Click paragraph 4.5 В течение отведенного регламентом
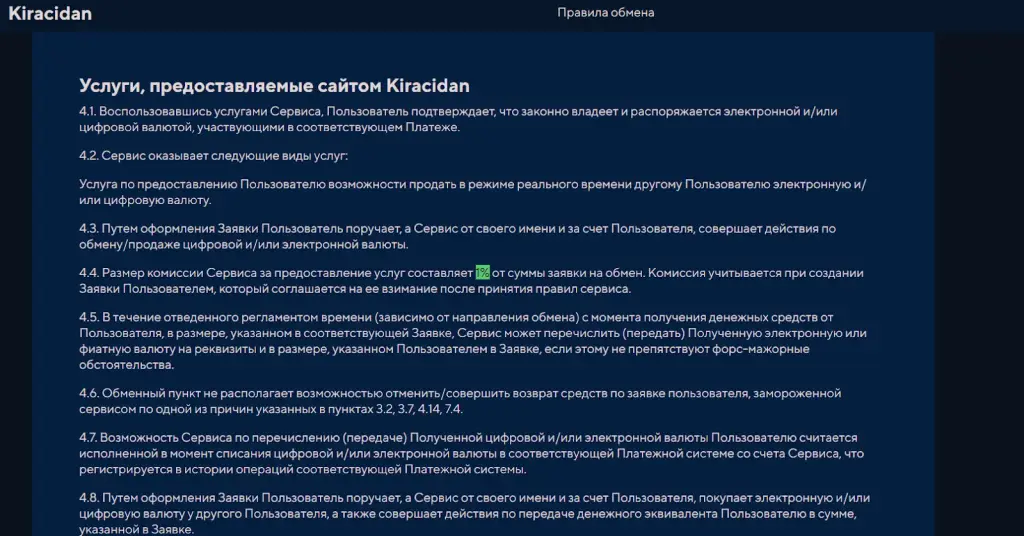 tap(473, 341)
